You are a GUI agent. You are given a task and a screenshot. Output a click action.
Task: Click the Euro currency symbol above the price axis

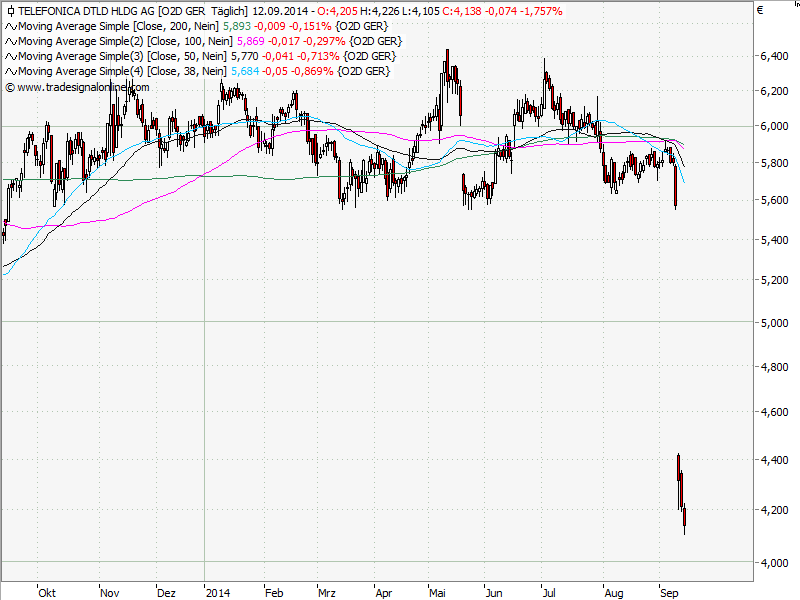(x=762, y=12)
